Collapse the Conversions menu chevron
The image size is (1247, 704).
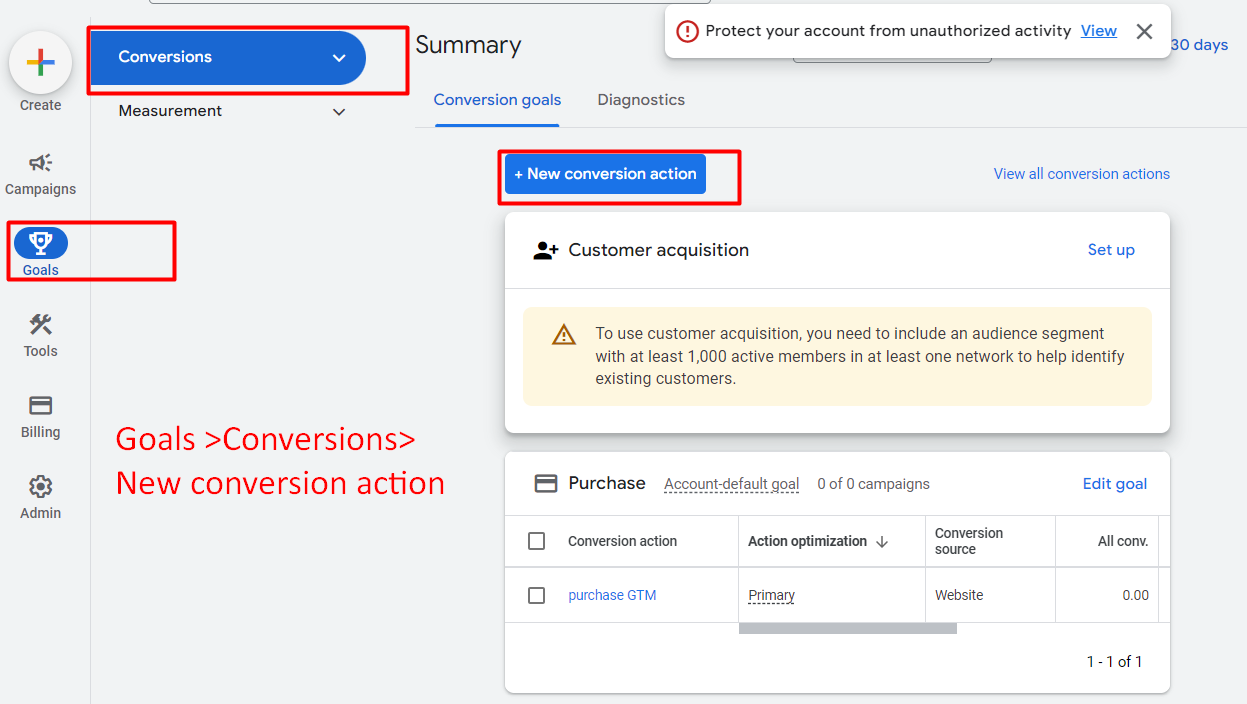click(x=339, y=58)
